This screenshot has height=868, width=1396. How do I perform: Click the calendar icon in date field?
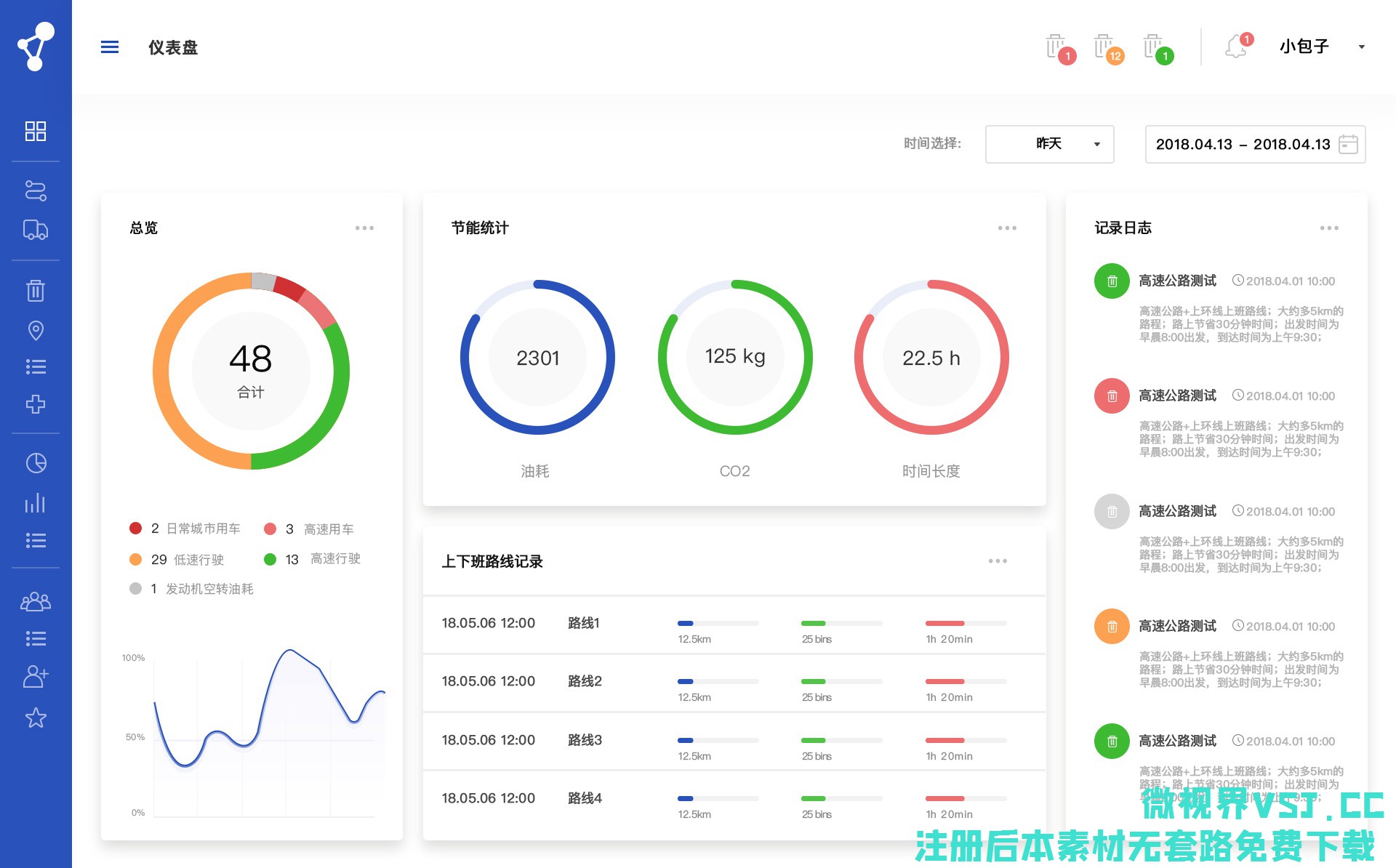point(1348,144)
